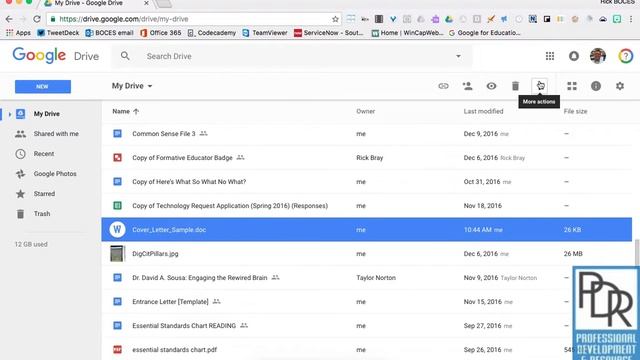Select the My Drive browser tab

pos(96,3)
